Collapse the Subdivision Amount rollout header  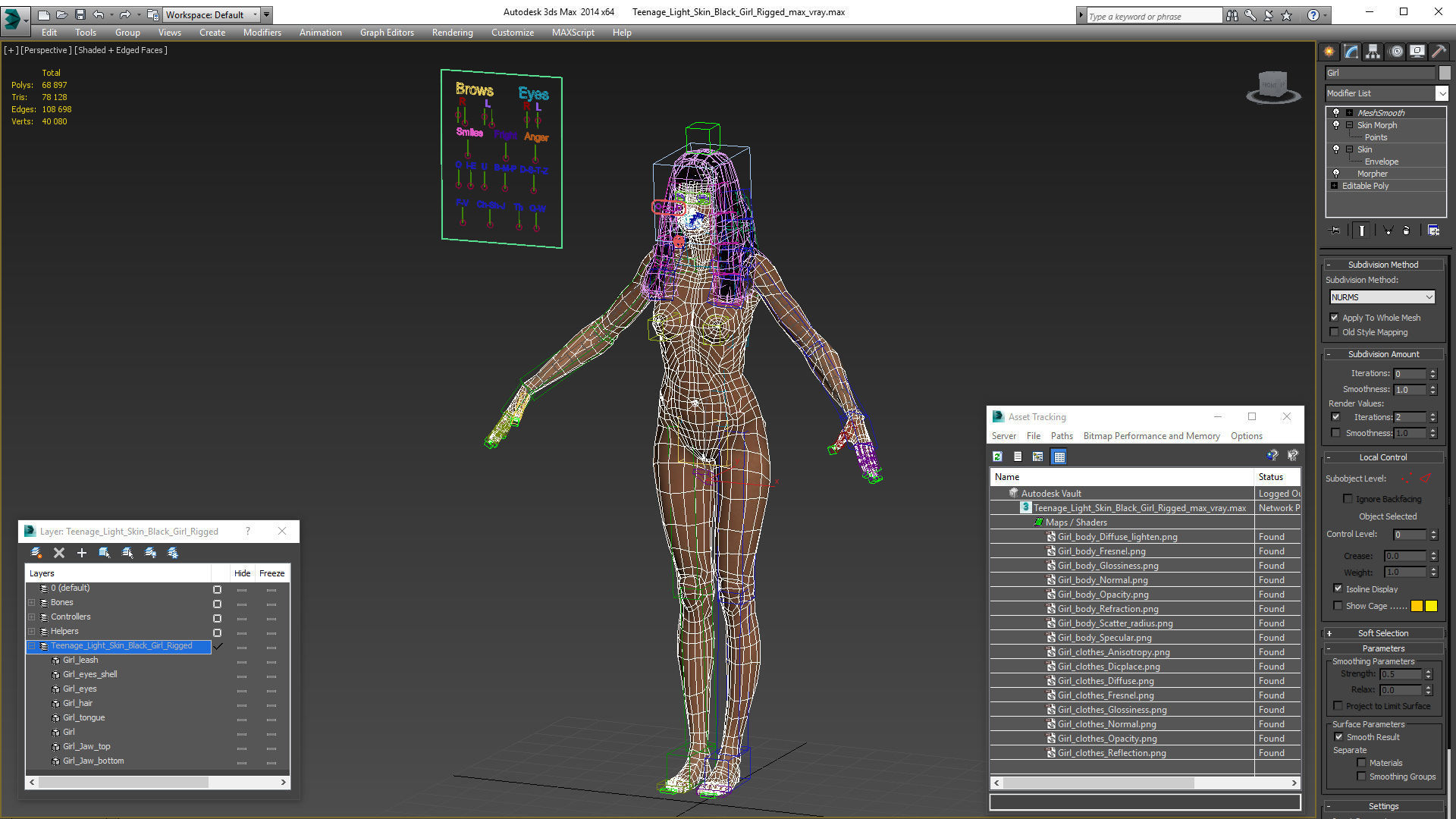pyautogui.click(x=1382, y=354)
